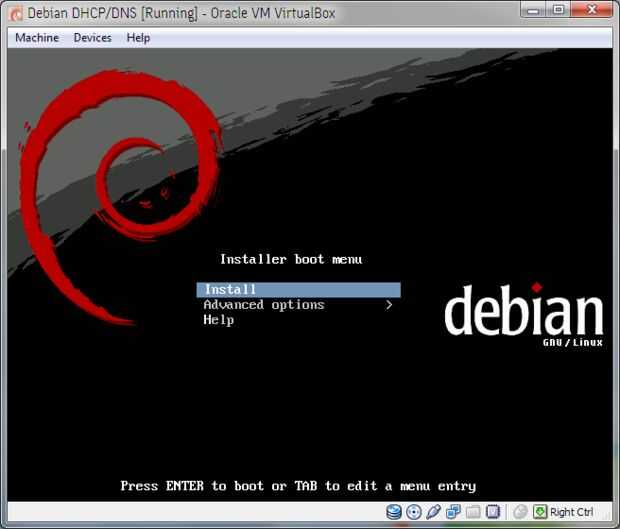
Task: Click the USB devices status icon
Action: click(433, 512)
